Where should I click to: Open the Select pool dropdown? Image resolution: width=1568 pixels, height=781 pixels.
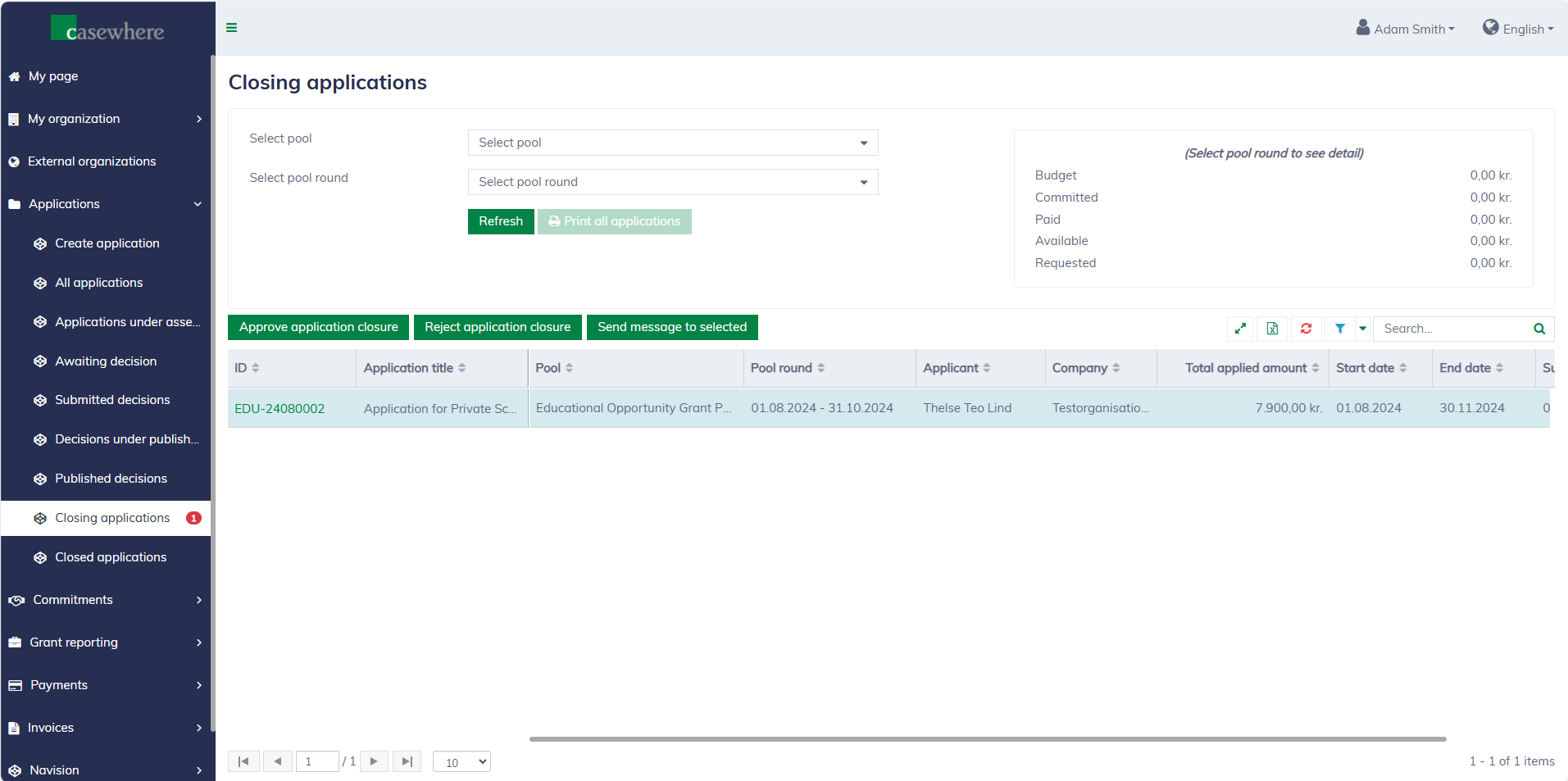tap(672, 143)
